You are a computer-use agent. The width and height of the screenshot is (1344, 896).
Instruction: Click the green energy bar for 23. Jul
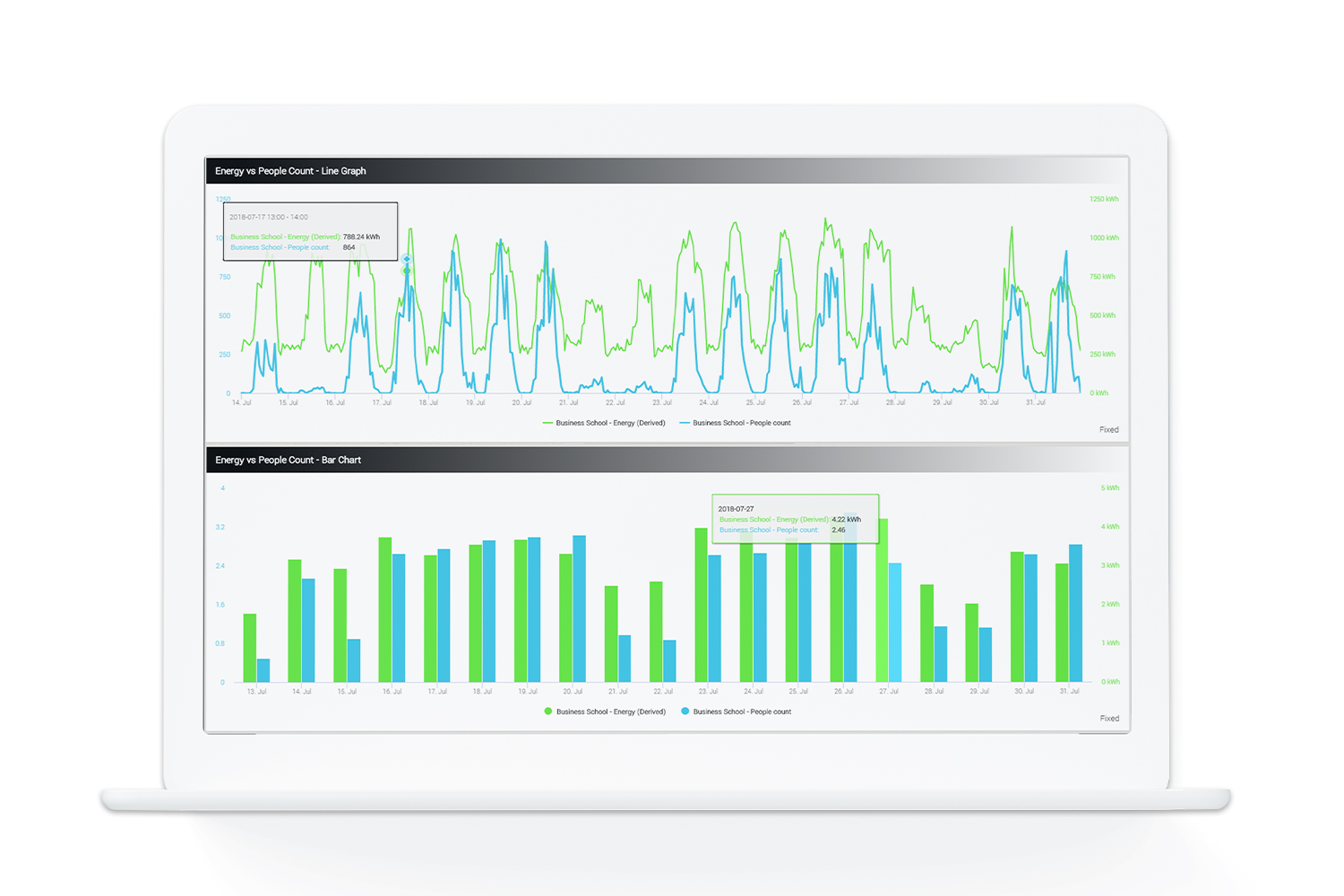[x=702, y=605]
